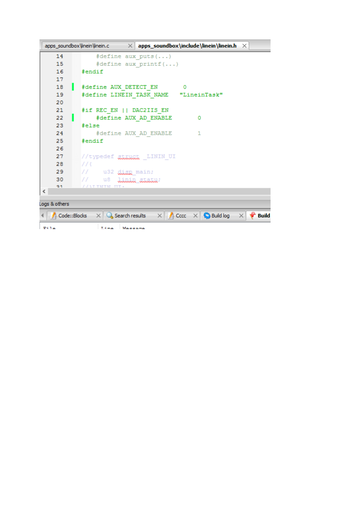Screen dimensions: 360x509
Task: Click the horizontal scrollbar left arrow
Action: point(44,191)
